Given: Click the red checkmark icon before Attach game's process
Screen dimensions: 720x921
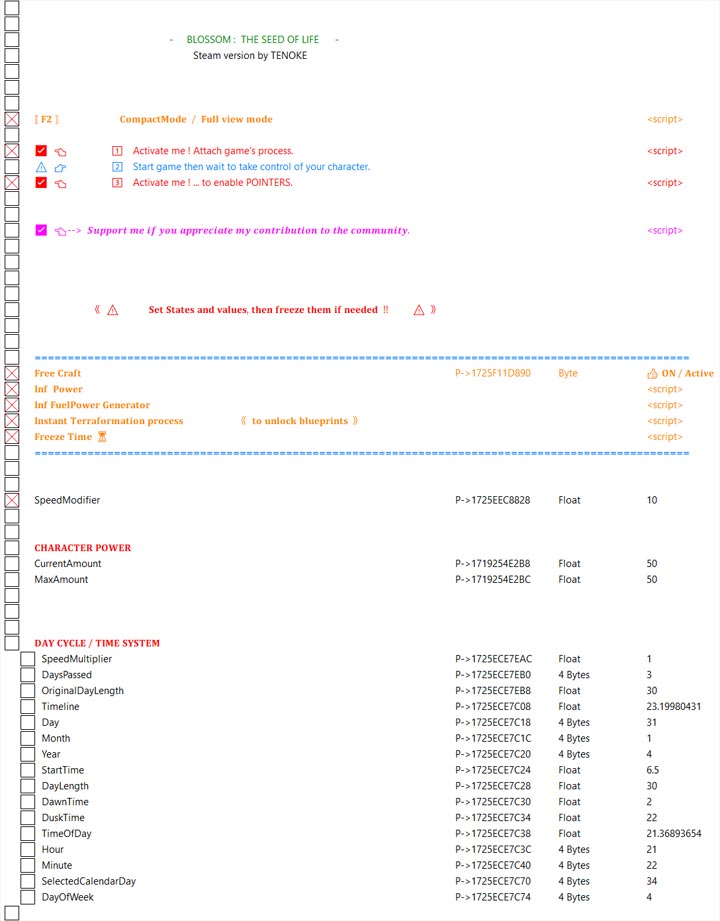Looking at the screenshot, I should [x=41, y=151].
